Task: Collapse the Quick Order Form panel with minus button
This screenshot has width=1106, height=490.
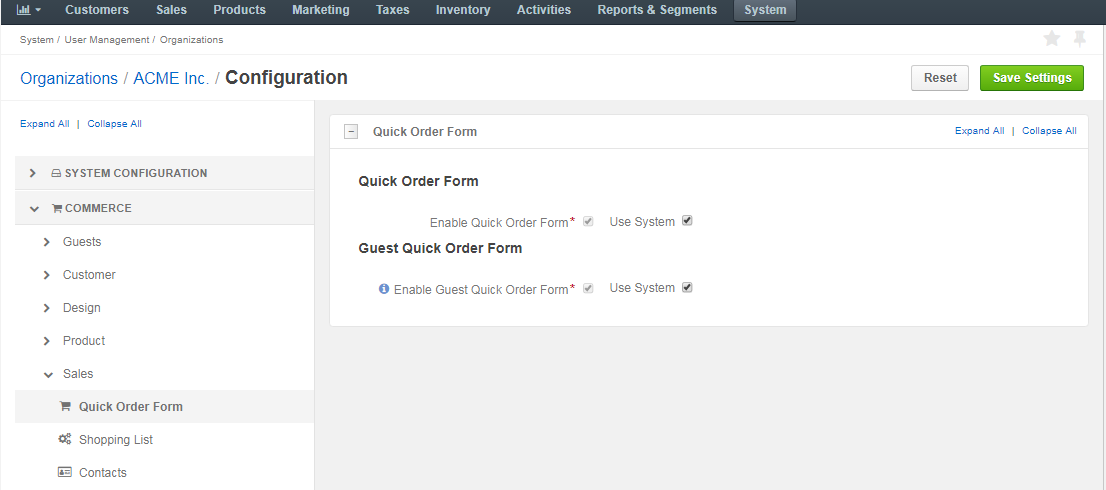Action: click(351, 132)
